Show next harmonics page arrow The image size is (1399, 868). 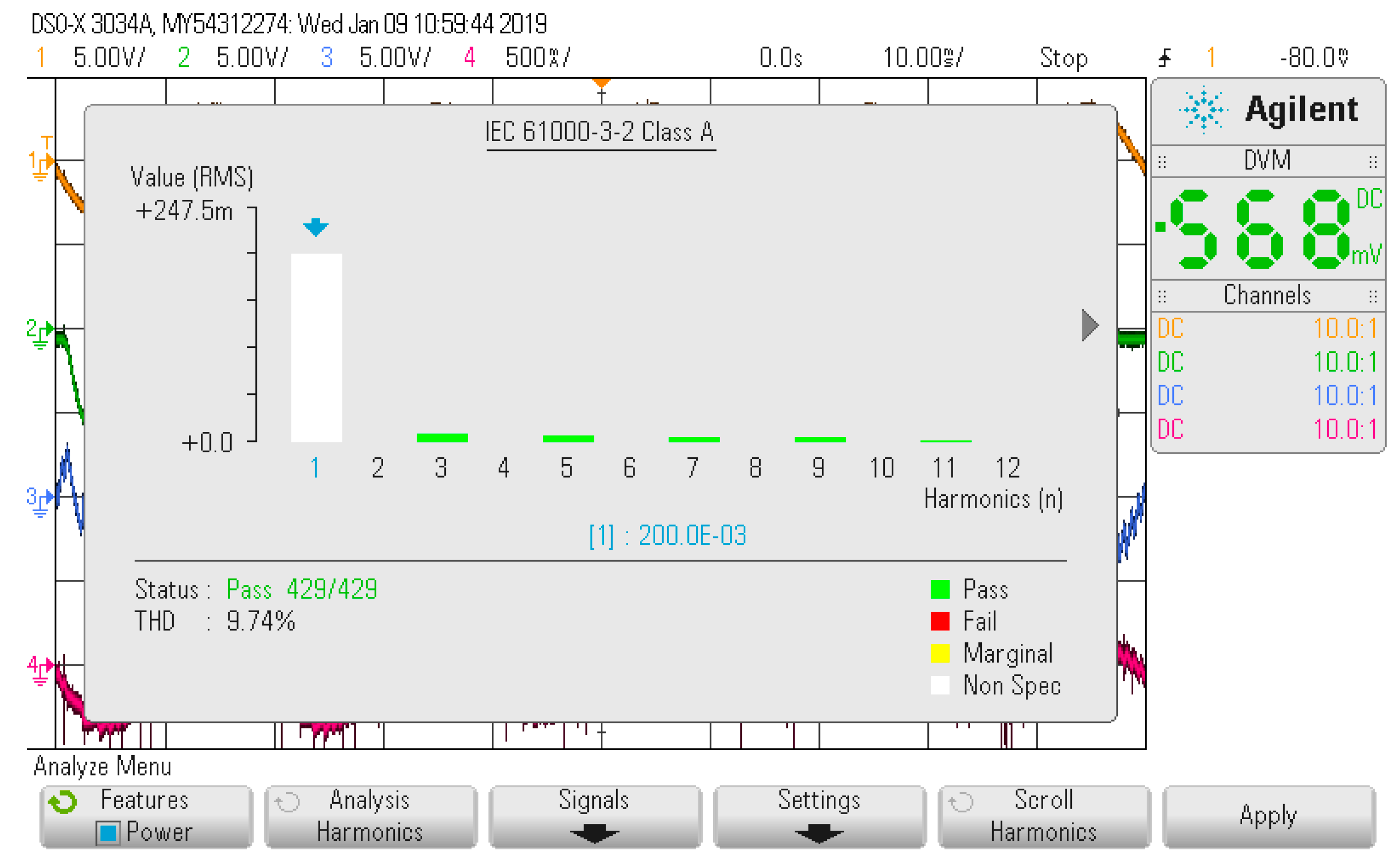tap(1088, 325)
